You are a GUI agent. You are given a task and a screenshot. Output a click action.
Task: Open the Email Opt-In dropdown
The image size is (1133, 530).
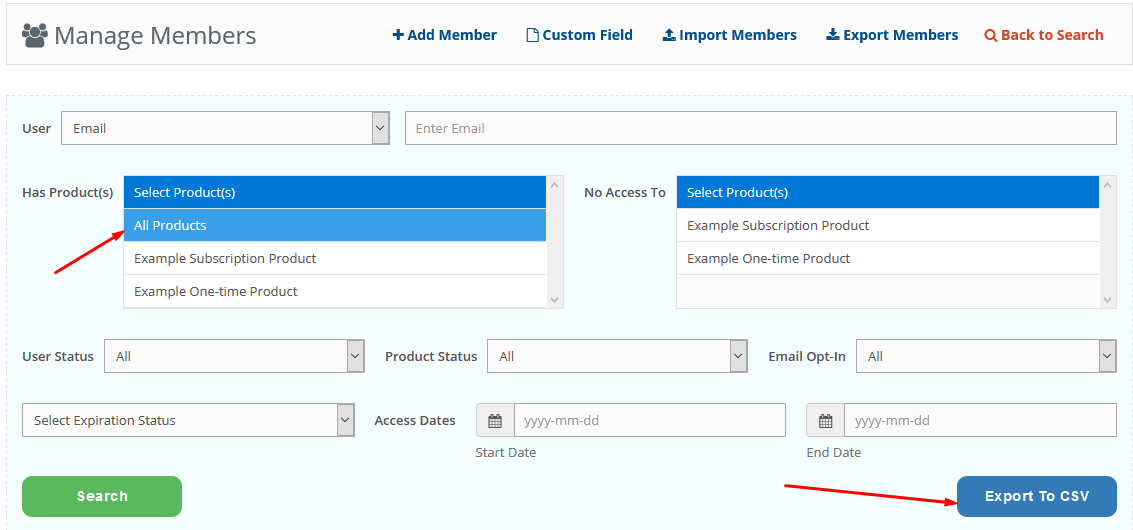click(x=986, y=356)
